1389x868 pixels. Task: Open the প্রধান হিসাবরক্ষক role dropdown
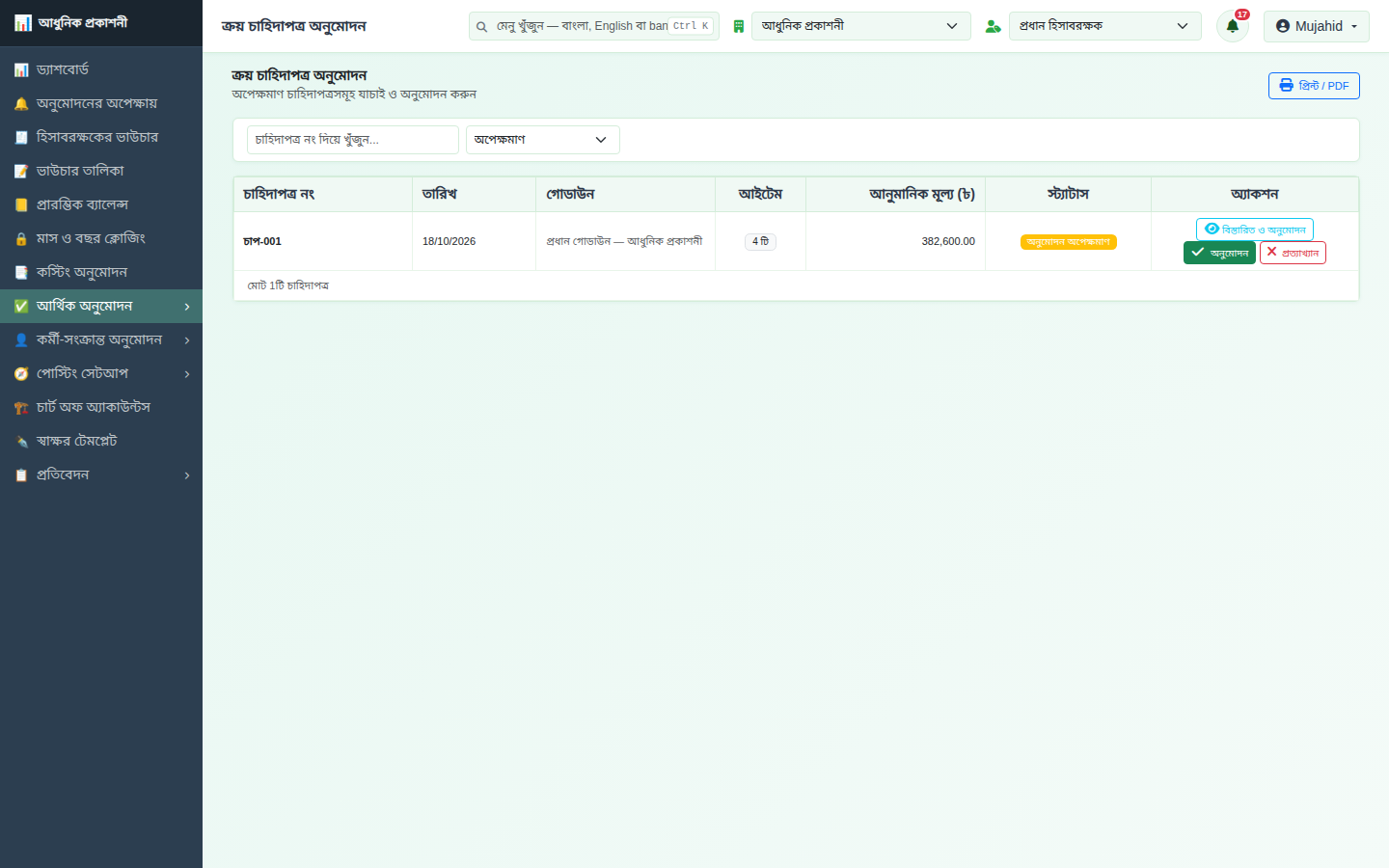click(x=1105, y=26)
